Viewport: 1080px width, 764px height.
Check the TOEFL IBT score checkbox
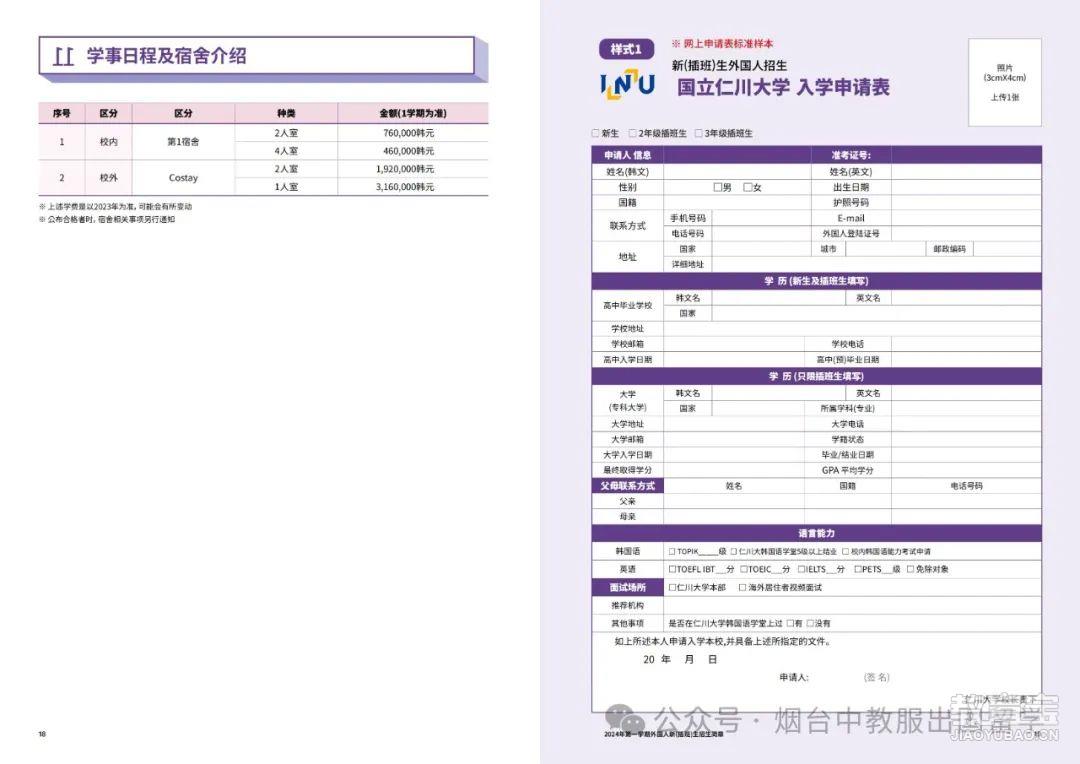point(672,569)
